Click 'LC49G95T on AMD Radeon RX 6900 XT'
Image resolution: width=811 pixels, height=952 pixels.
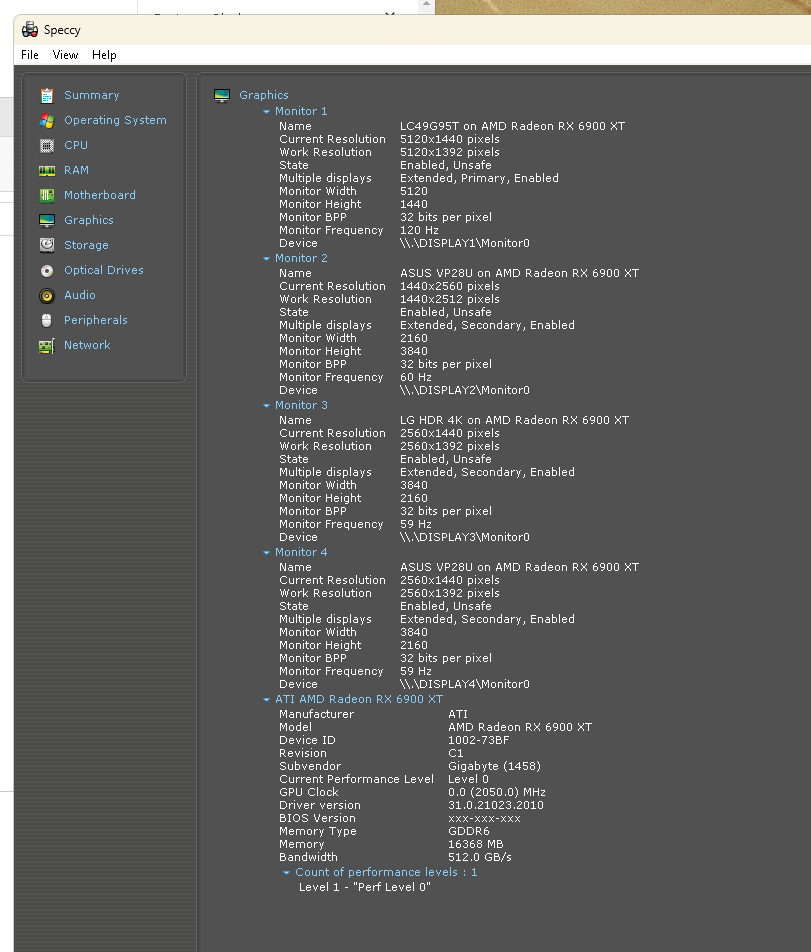tap(512, 126)
